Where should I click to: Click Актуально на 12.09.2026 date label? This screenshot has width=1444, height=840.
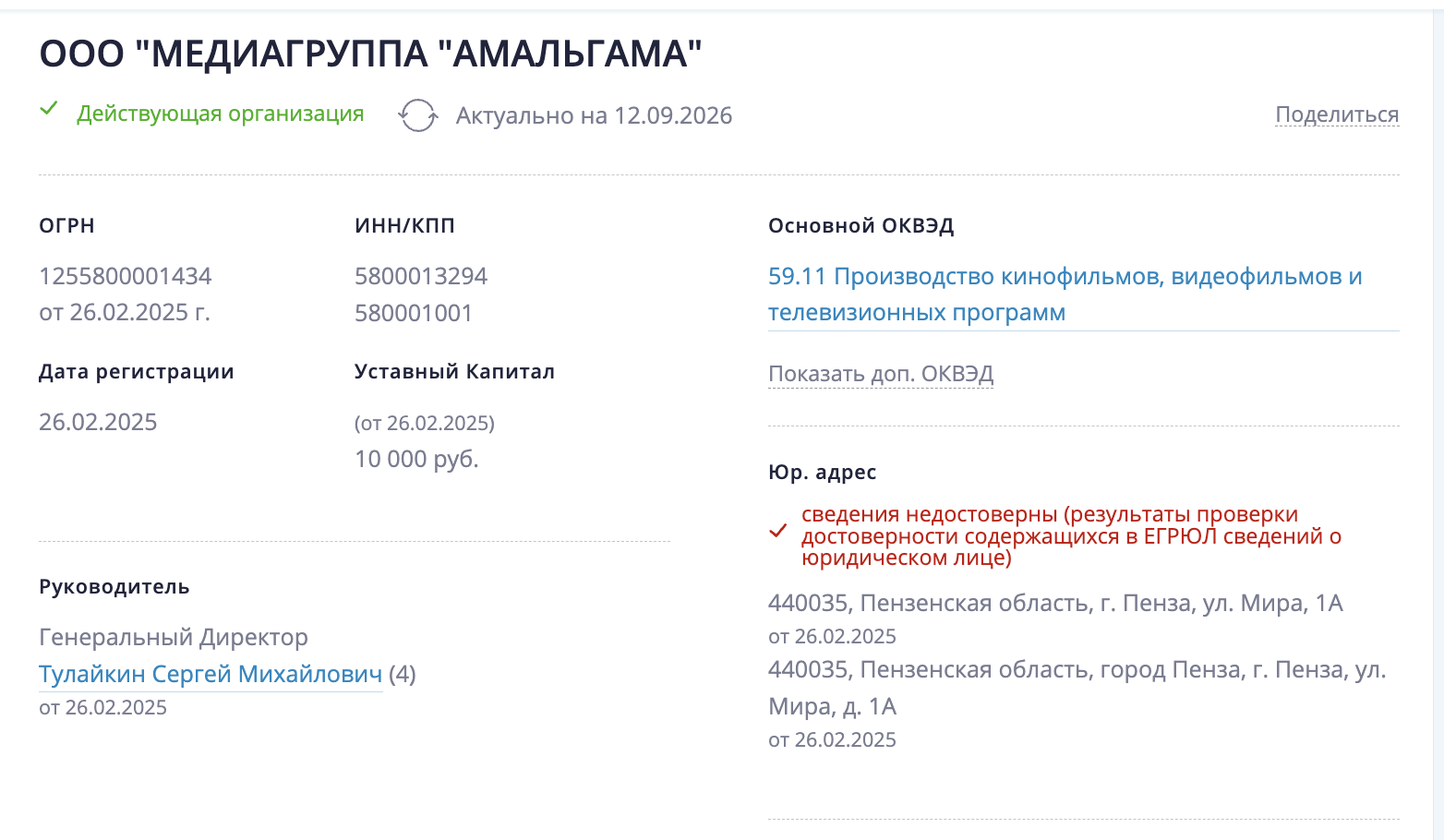click(594, 115)
